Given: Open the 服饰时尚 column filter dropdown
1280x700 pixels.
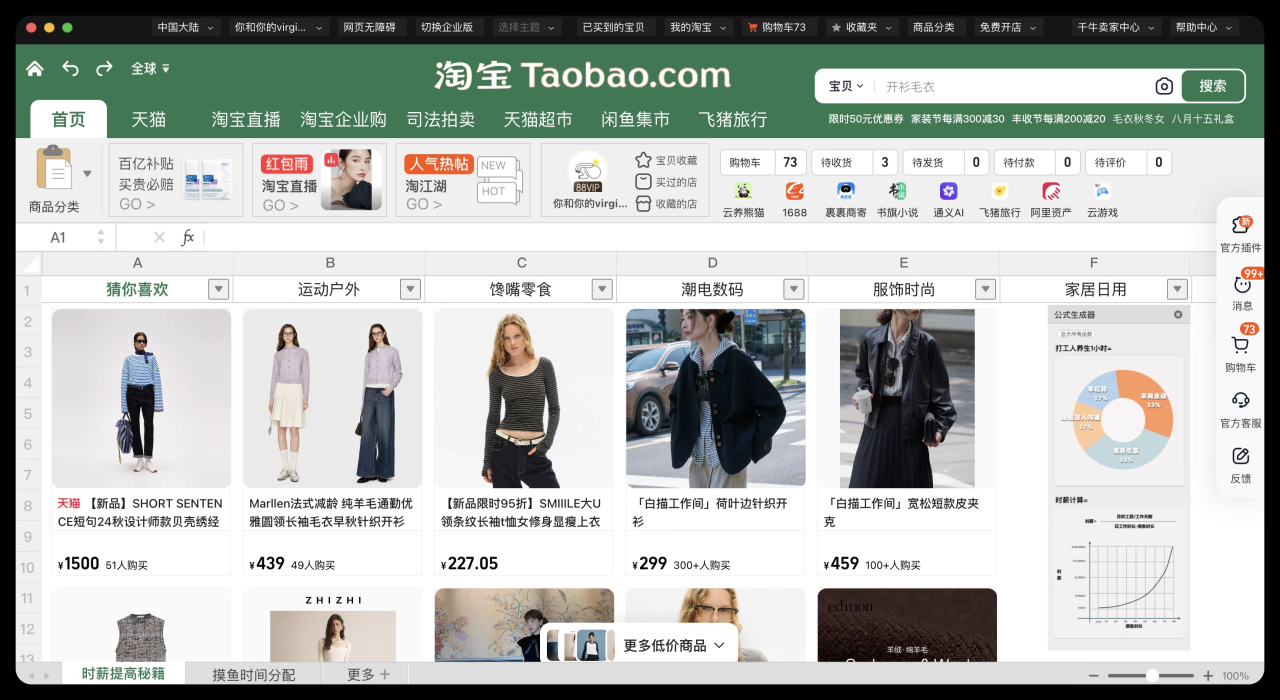Looking at the screenshot, I should (984, 289).
